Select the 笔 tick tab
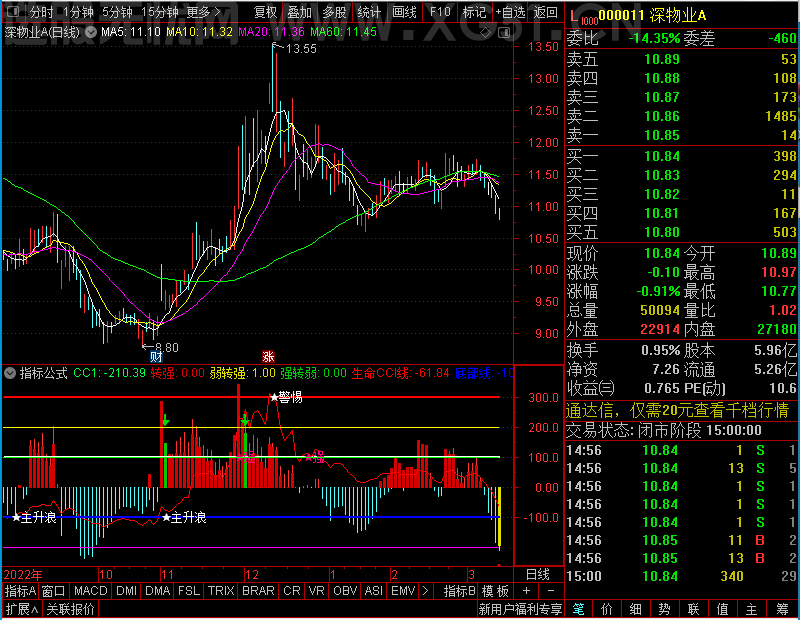The image size is (800, 620). click(x=578, y=609)
